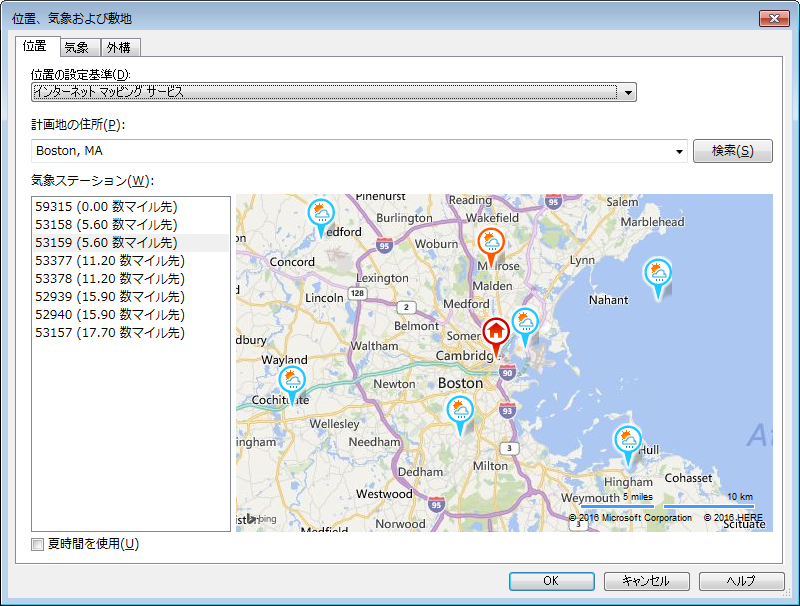The height and width of the screenshot is (606, 800).
Task: Open ヘルプ help button
Action: coord(741,581)
